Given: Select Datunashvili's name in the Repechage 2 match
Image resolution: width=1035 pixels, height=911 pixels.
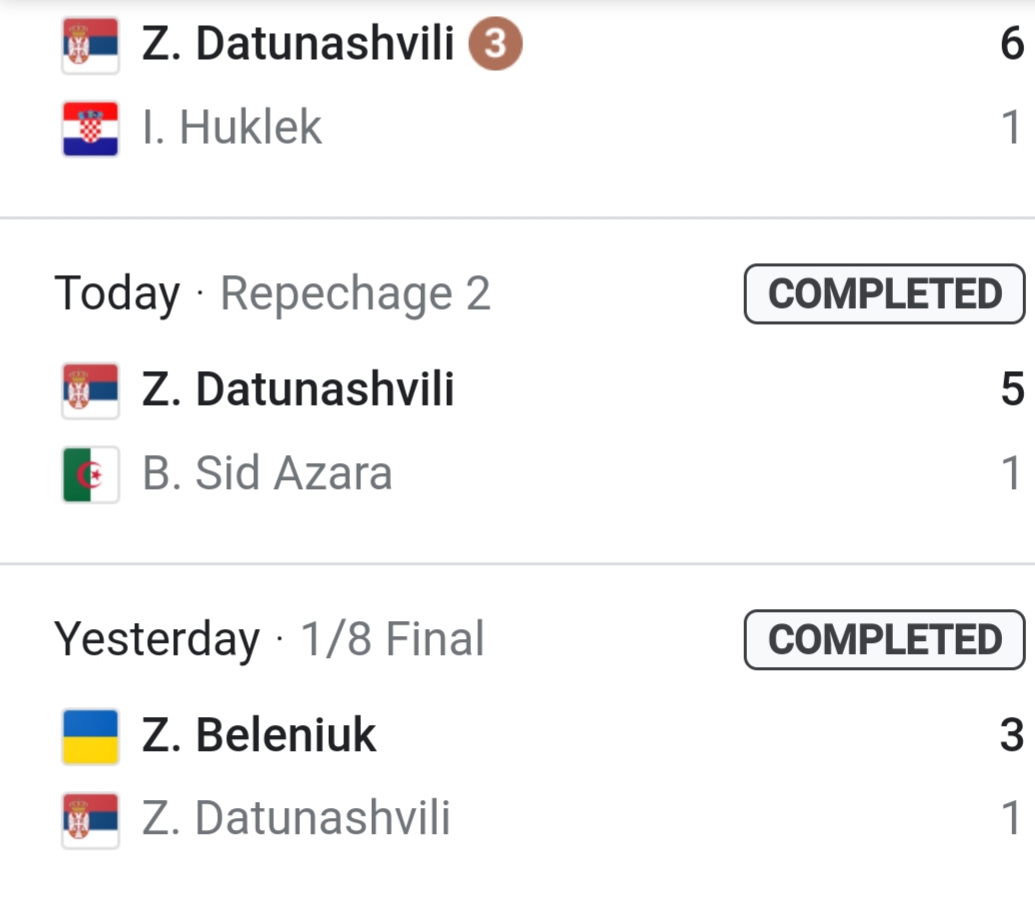Looking at the screenshot, I should (x=298, y=390).
